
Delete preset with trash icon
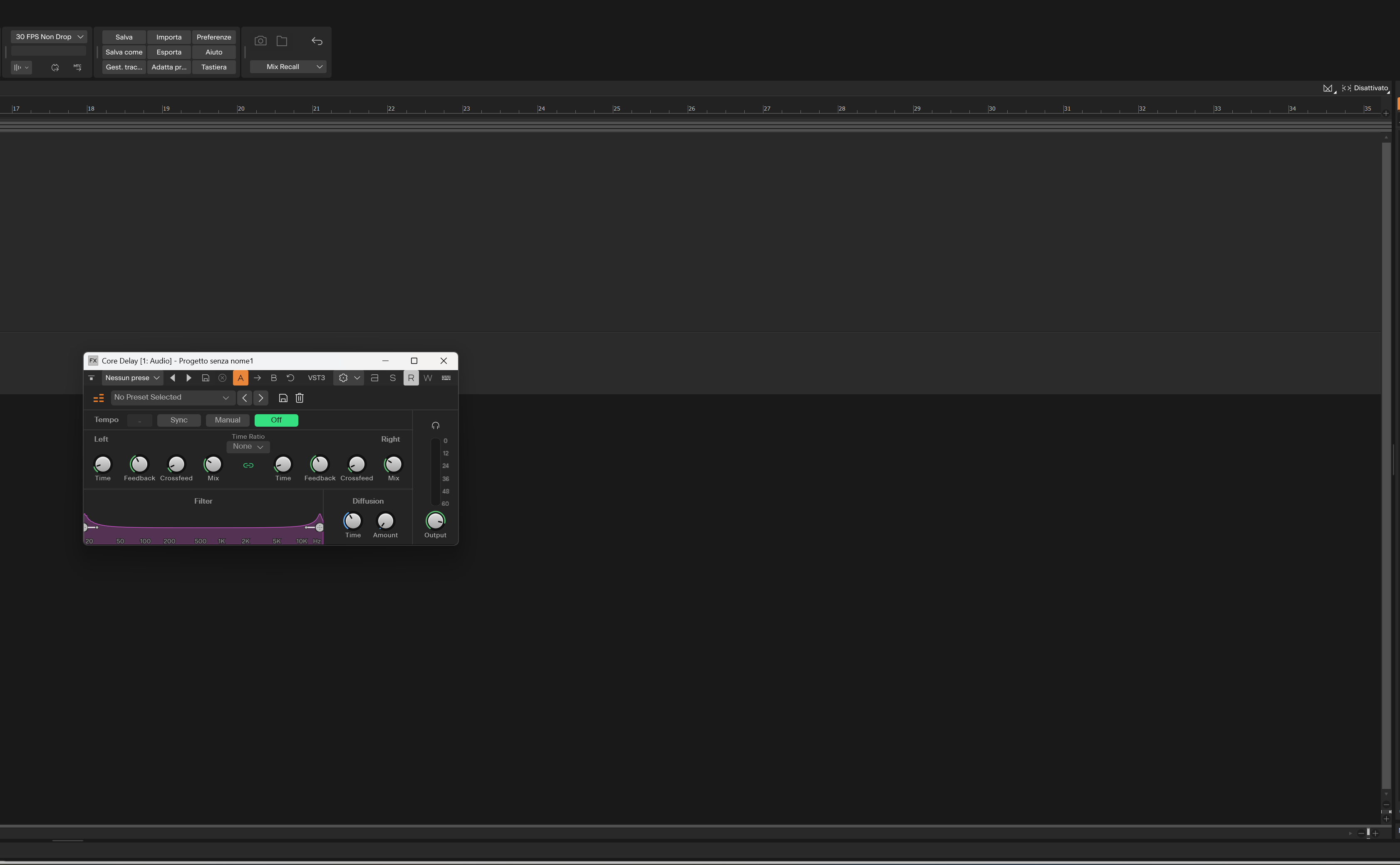[x=299, y=398]
